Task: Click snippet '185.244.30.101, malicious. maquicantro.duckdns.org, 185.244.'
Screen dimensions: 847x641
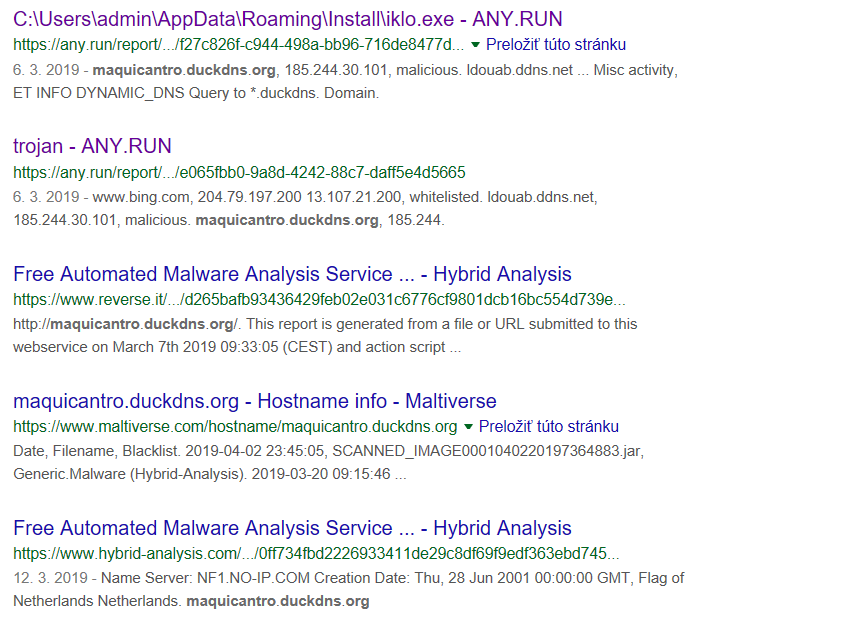Action: tap(229, 220)
